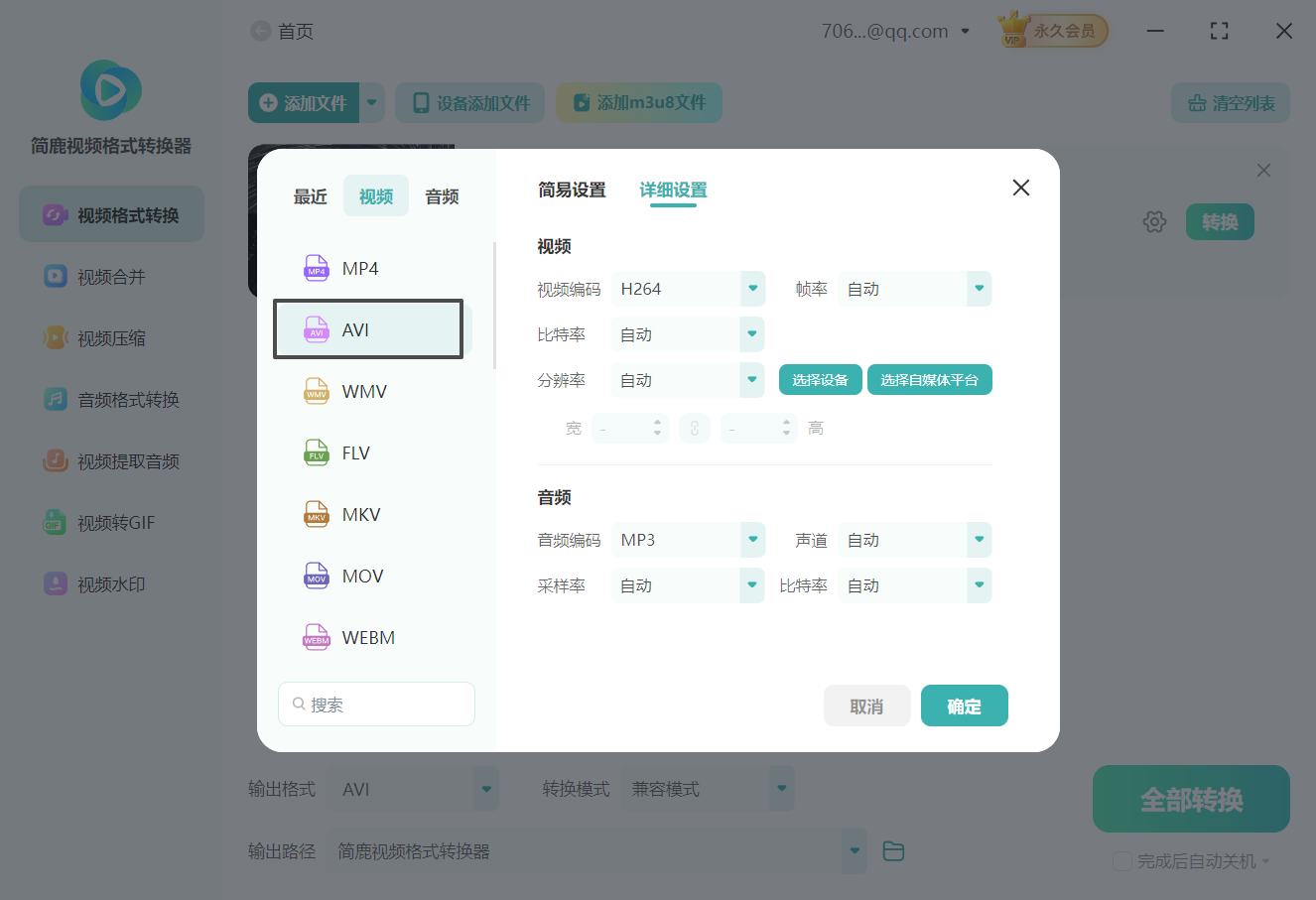The image size is (1316, 900).
Task: Select the 视频水印 feature
Action: [x=110, y=583]
